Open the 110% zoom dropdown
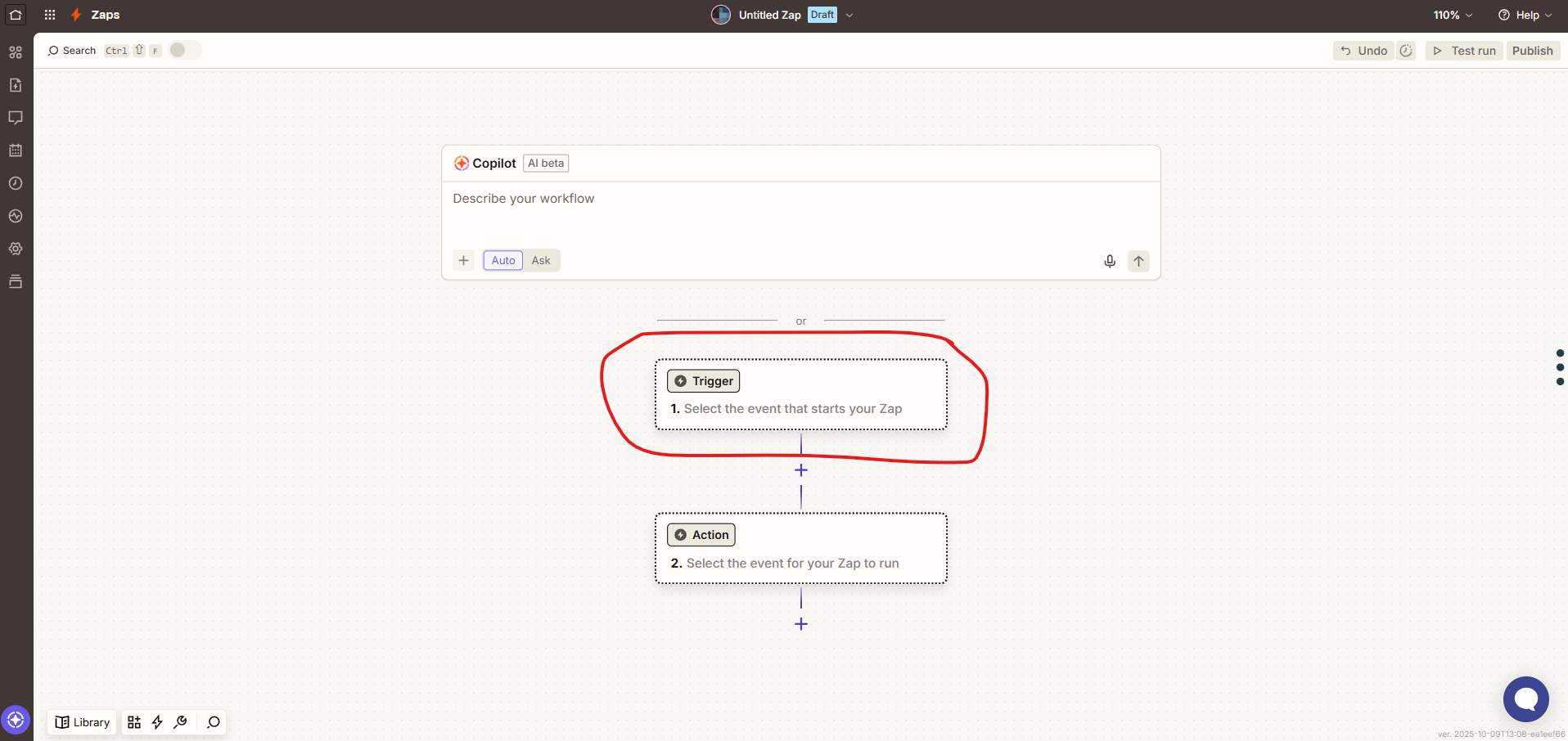Image resolution: width=1568 pixels, height=741 pixels. 1453,15
